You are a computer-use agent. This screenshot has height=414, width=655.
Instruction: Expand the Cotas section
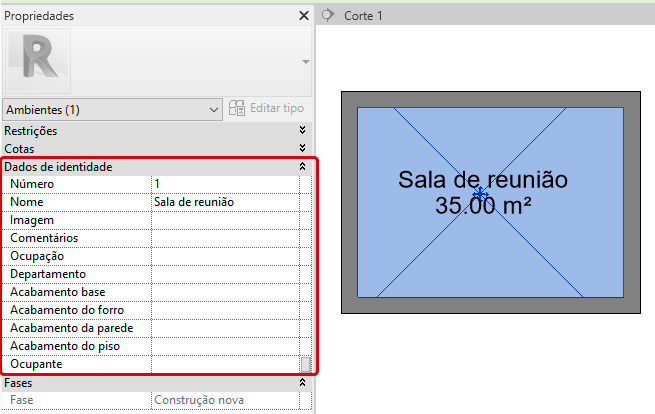302,149
